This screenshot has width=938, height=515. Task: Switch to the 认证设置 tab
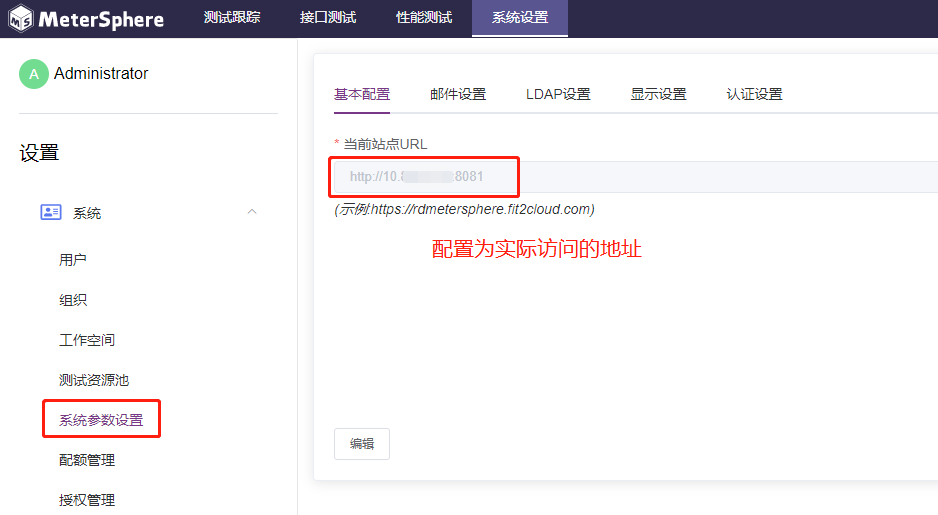point(754,95)
